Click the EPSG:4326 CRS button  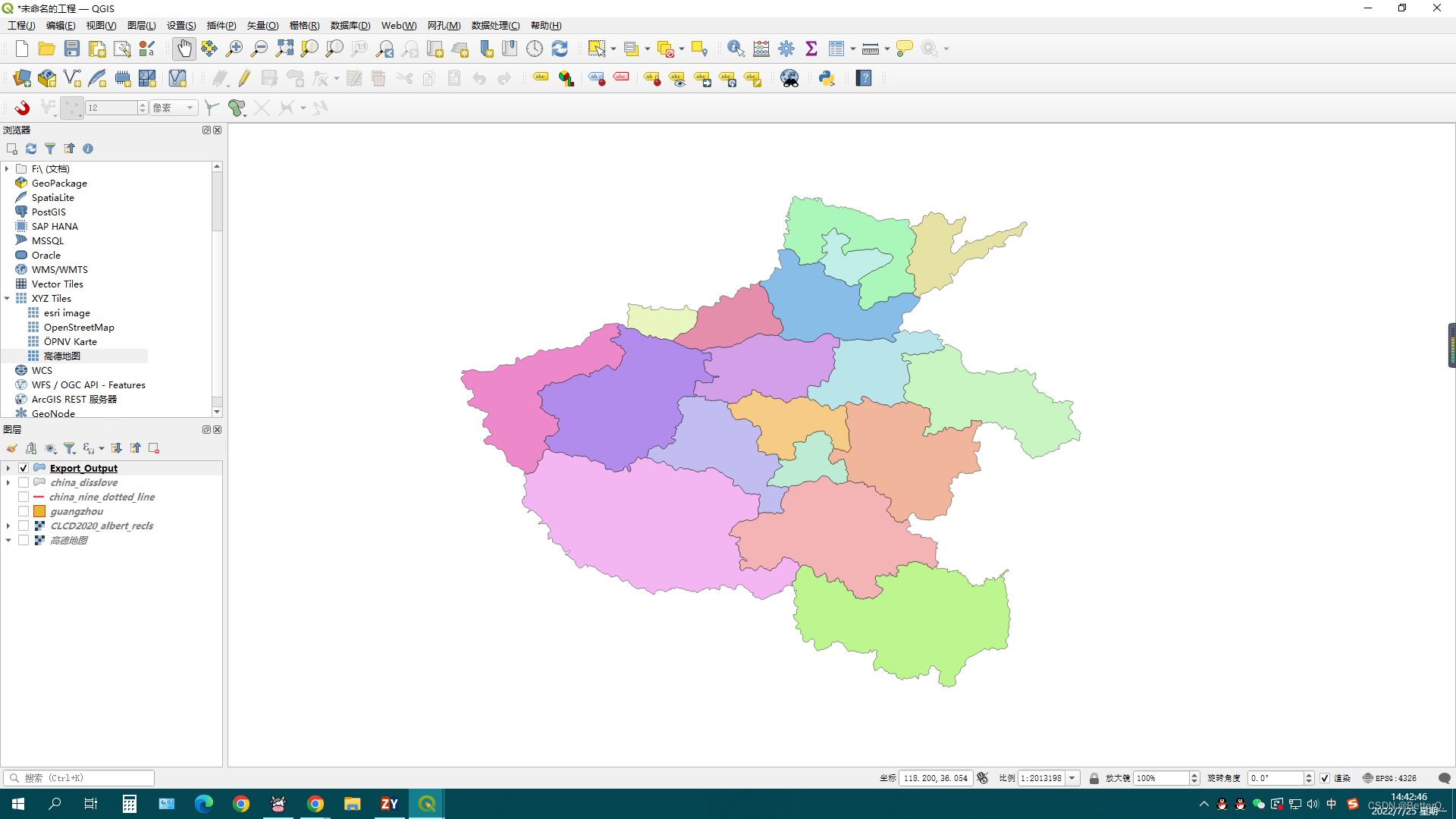[1390, 778]
